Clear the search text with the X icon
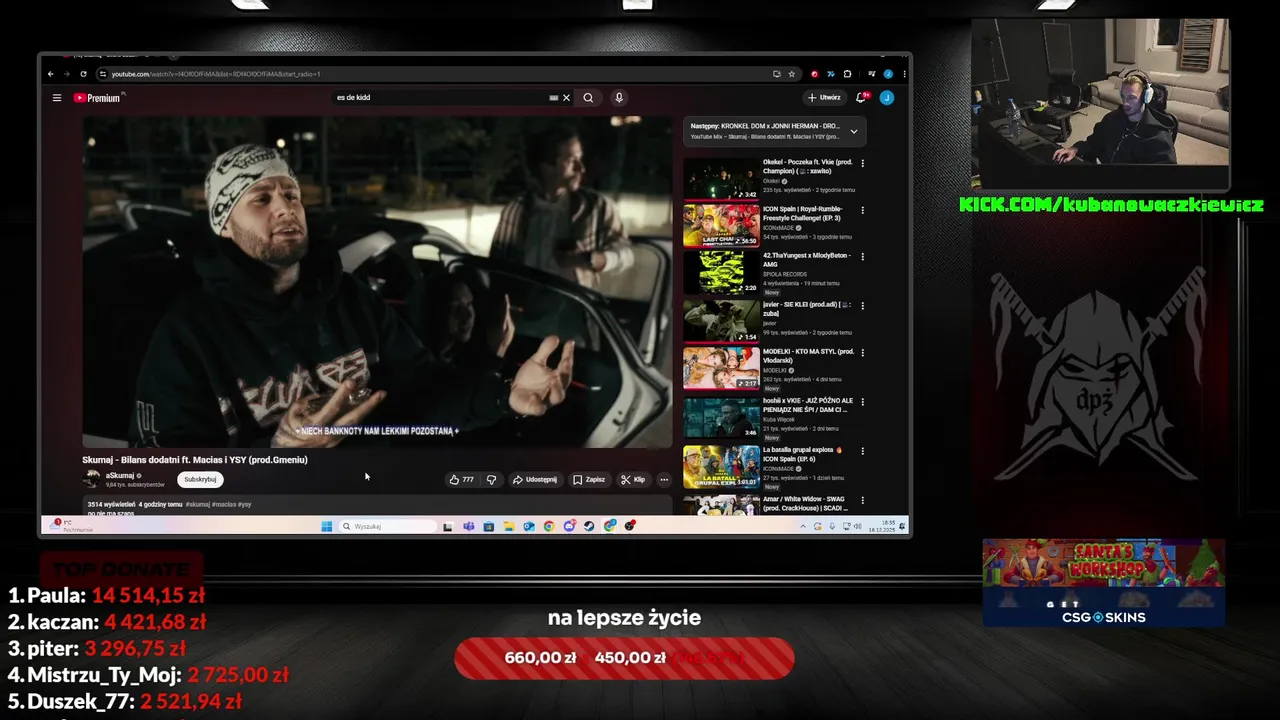Image resolution: width=1280 pixels, height=720 pixels. 566,98
